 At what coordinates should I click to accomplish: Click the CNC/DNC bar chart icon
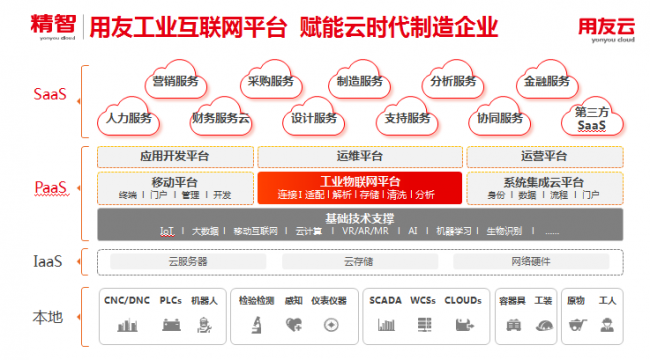pyautogui.click(x=127, y=325)
